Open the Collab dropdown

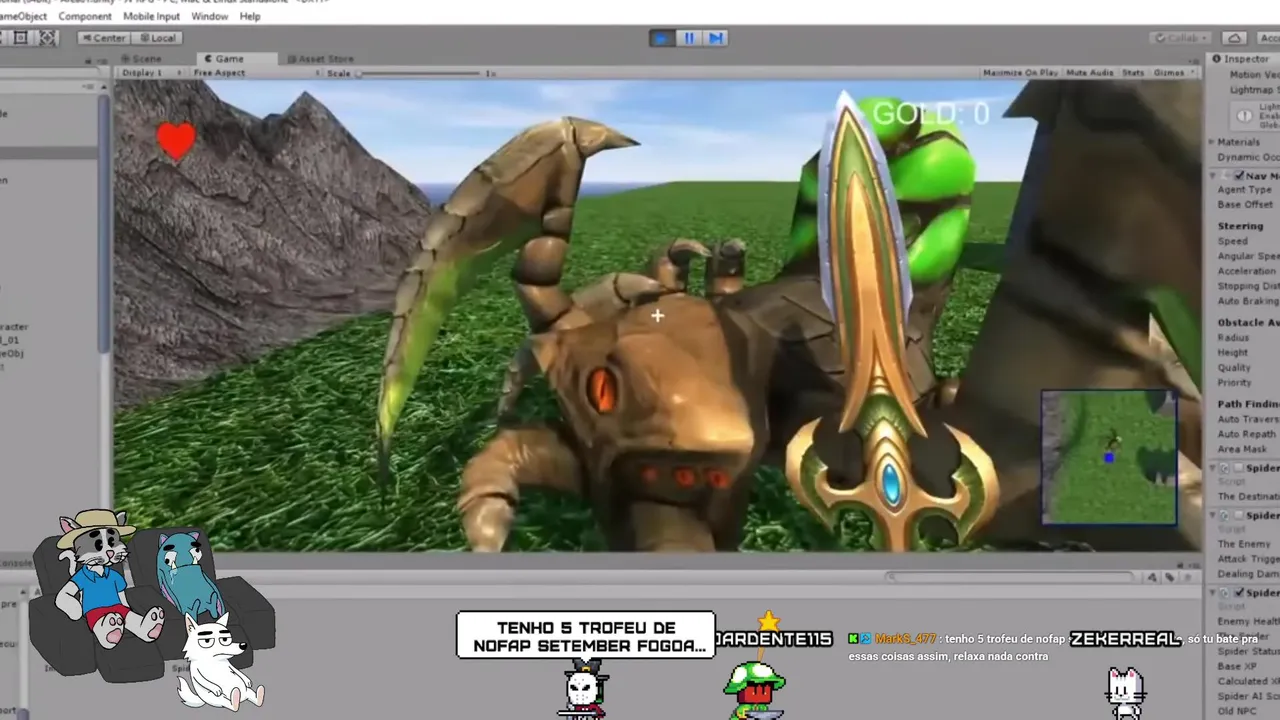pyautogui.click(x=1181, y=38)
